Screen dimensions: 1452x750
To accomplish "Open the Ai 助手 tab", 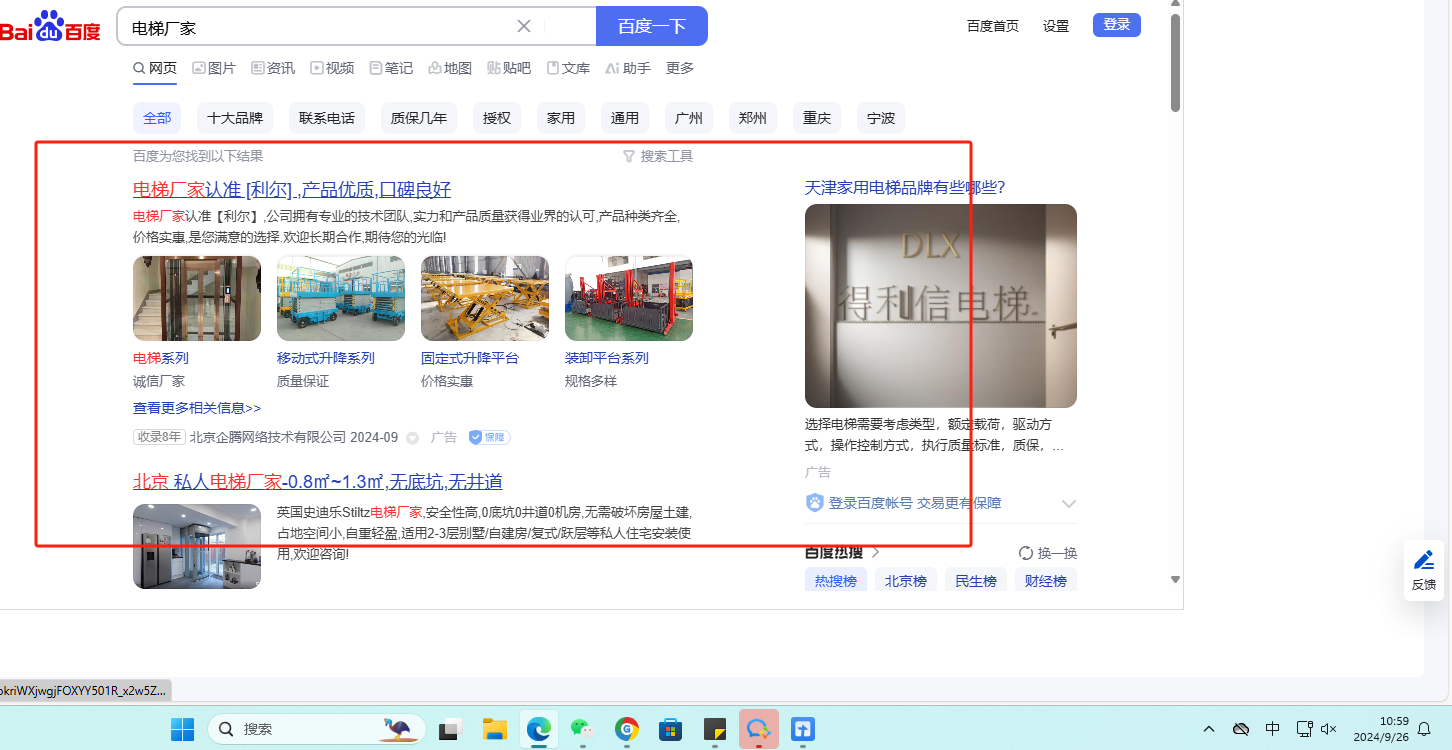I will tap(628, 68).
